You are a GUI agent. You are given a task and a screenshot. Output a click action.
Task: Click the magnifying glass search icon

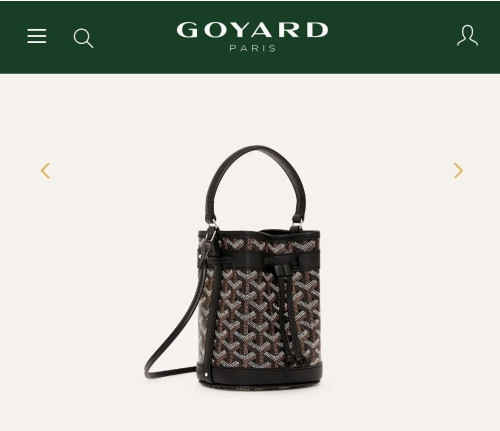(x=83, y=38)
